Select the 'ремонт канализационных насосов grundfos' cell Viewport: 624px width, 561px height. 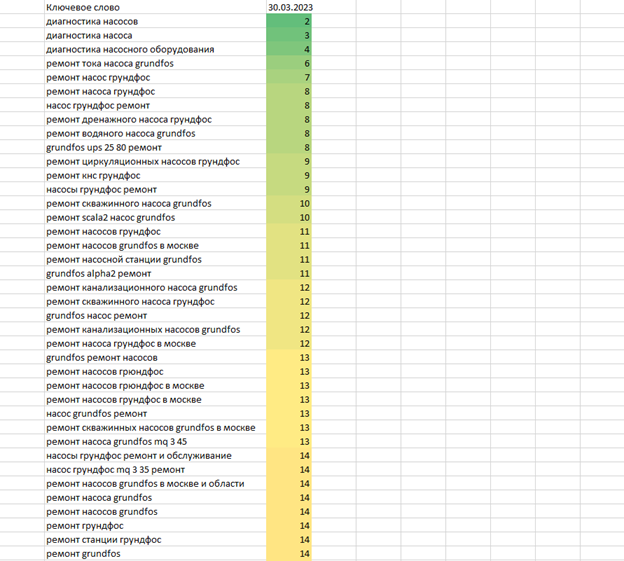click(x=155, y=329)
